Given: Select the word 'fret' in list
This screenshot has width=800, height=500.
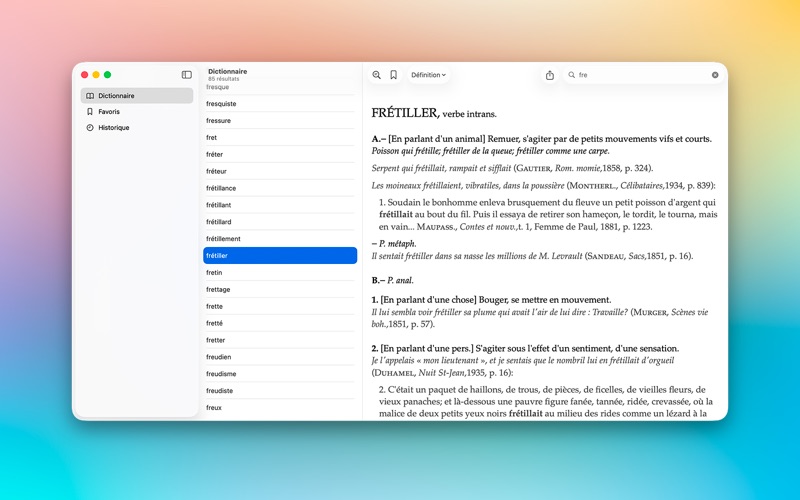Looking at the screenshot, I should coord(280,137).
